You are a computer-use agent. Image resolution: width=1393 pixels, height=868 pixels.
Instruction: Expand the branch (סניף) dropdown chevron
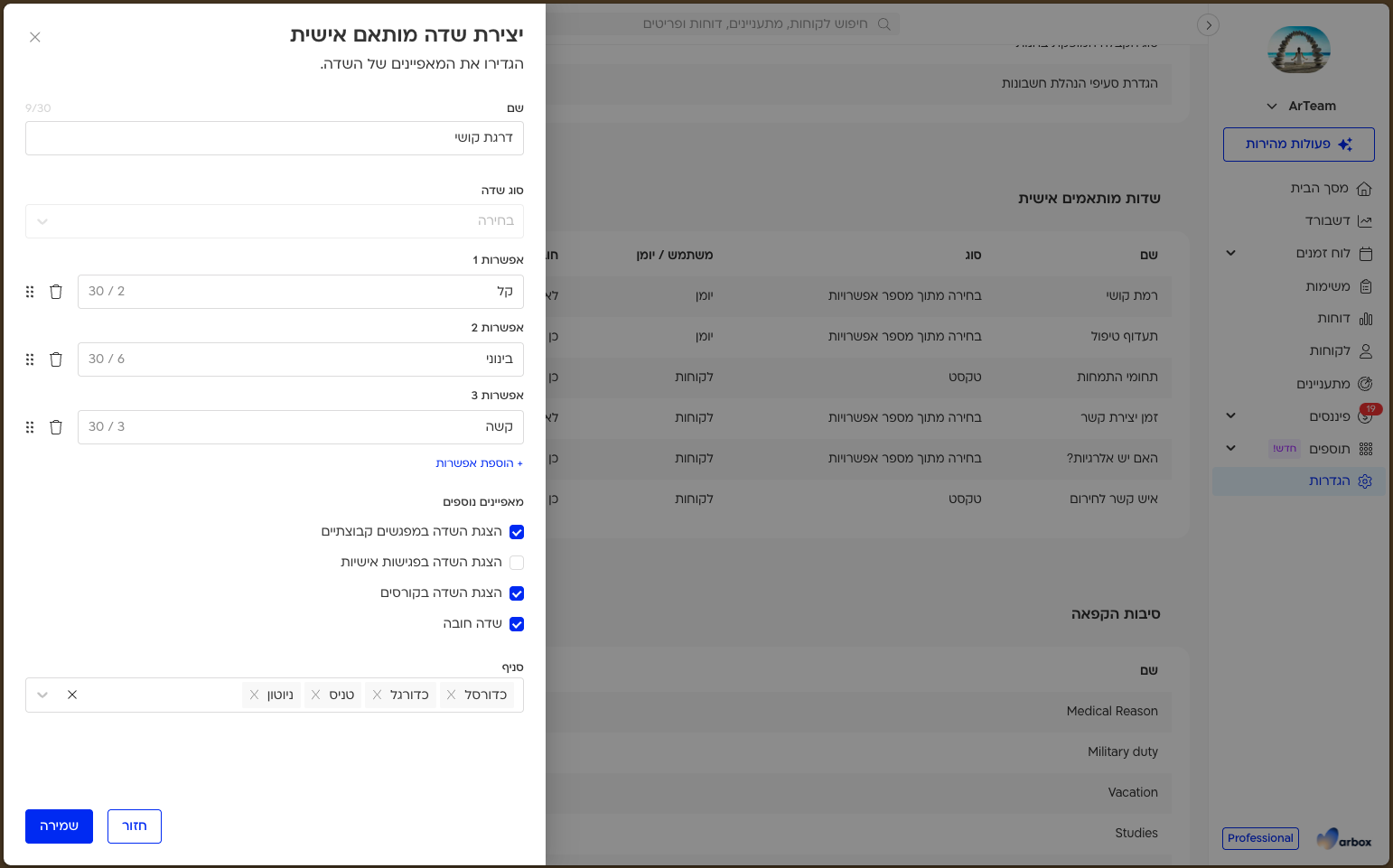click(x=42, y=695)
